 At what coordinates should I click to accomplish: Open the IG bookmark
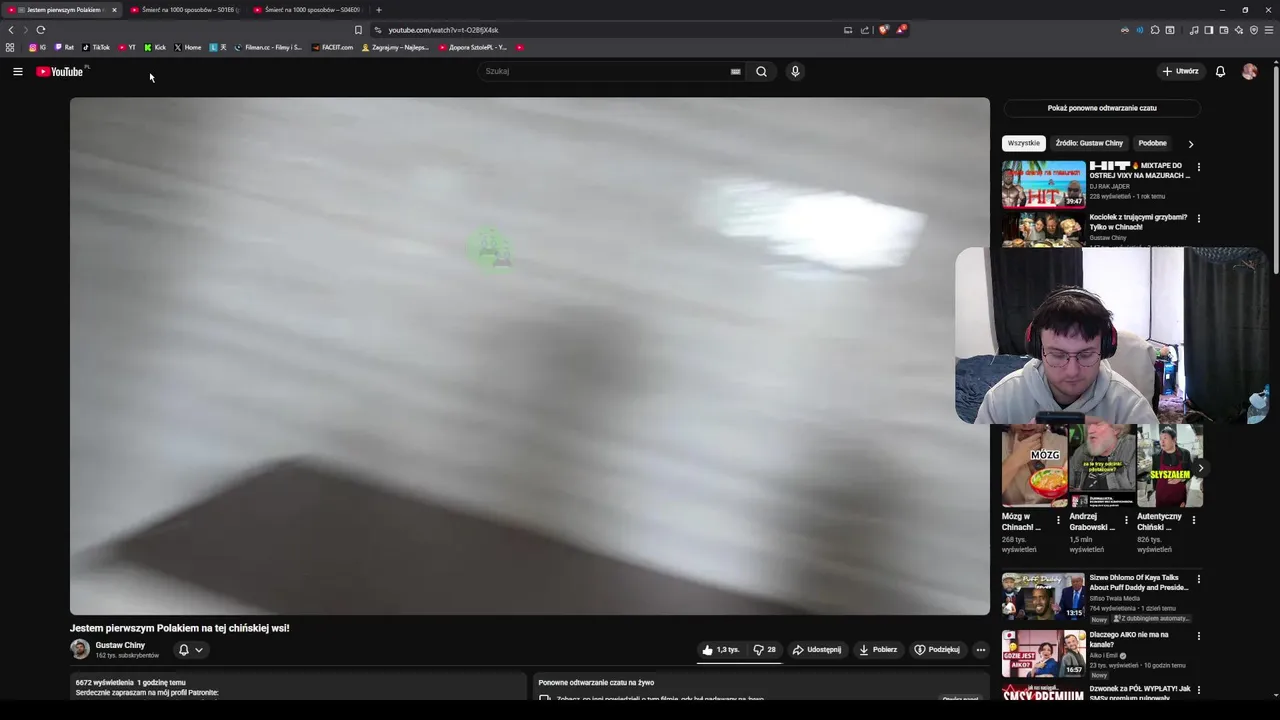(x=37, y=47)
